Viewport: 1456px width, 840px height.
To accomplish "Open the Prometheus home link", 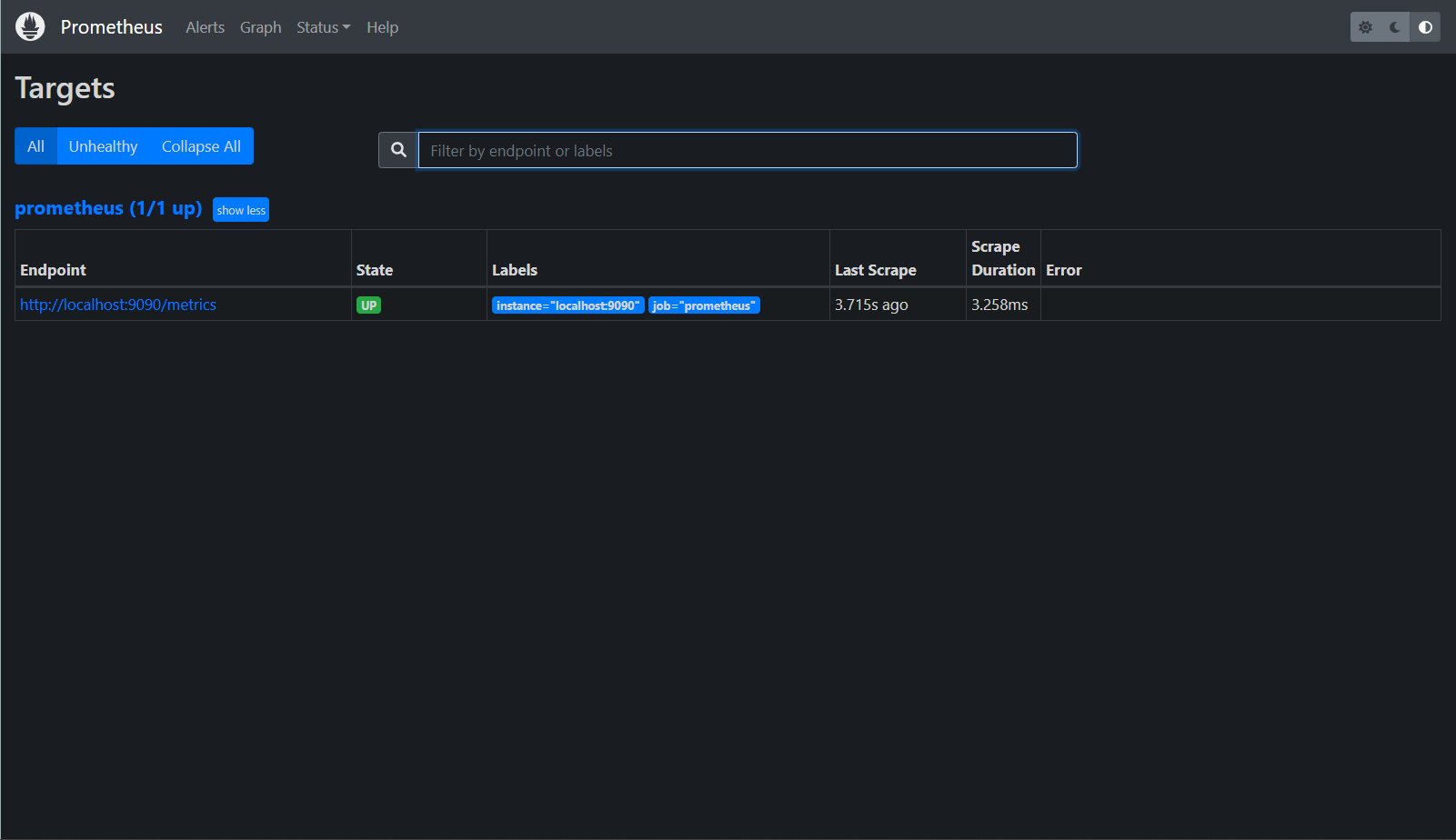I will click(111, 27).
